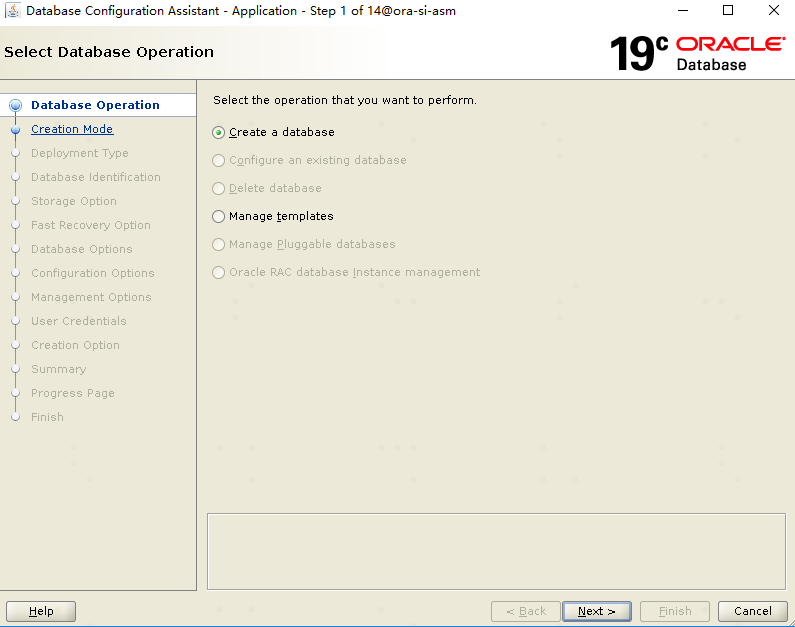This screenshot has width=795, height=627.
Task: Click Database Identification step
Action: click(96, 177)
